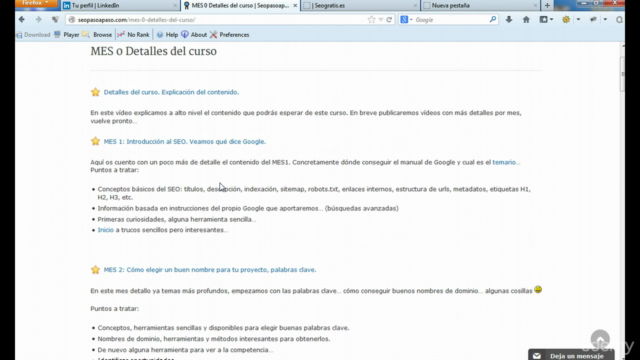The height and width of the screenshot is (360, 640).
Task: Close the MES 0 Detalles del curso tab
Action: [x=295, y=6]
